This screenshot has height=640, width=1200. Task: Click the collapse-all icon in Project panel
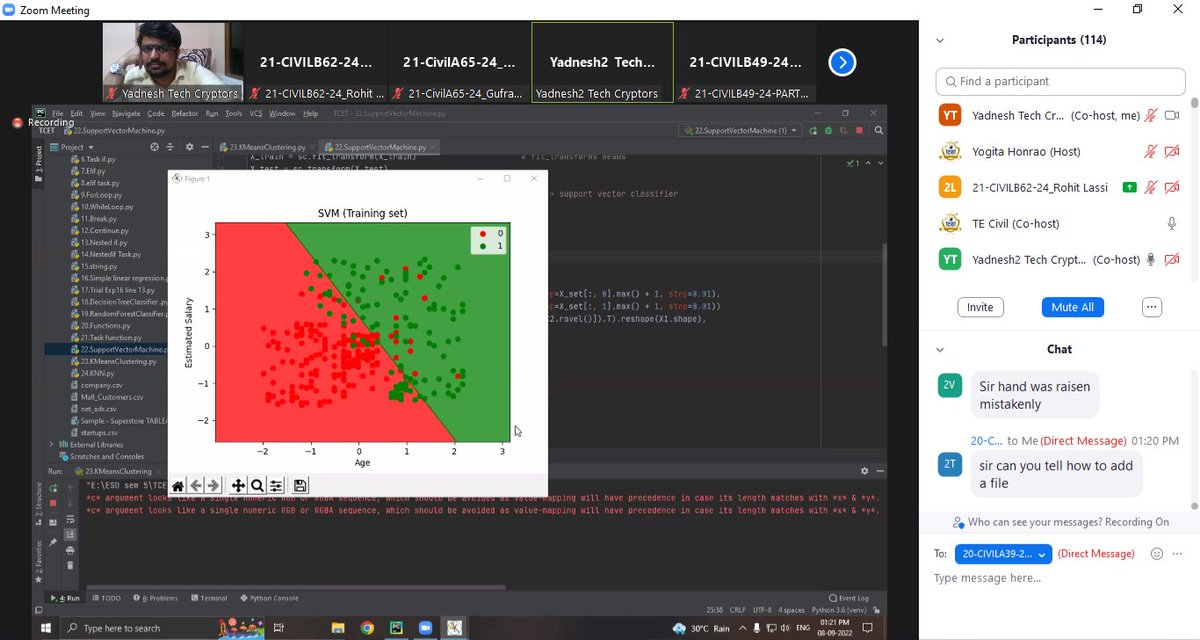pos(169,147)
